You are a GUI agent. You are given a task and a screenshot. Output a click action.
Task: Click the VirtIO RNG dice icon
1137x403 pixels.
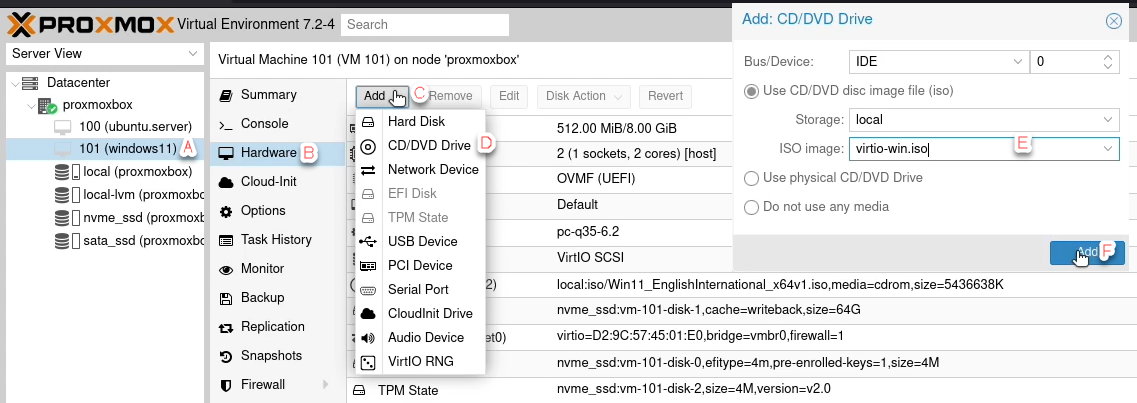(369, 362)
